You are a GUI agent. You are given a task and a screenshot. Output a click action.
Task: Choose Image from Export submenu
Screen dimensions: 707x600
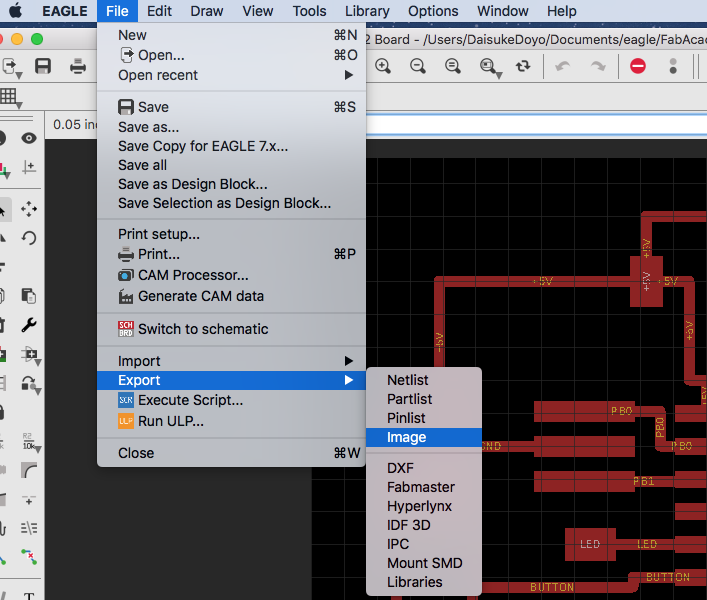coord(424,437)
